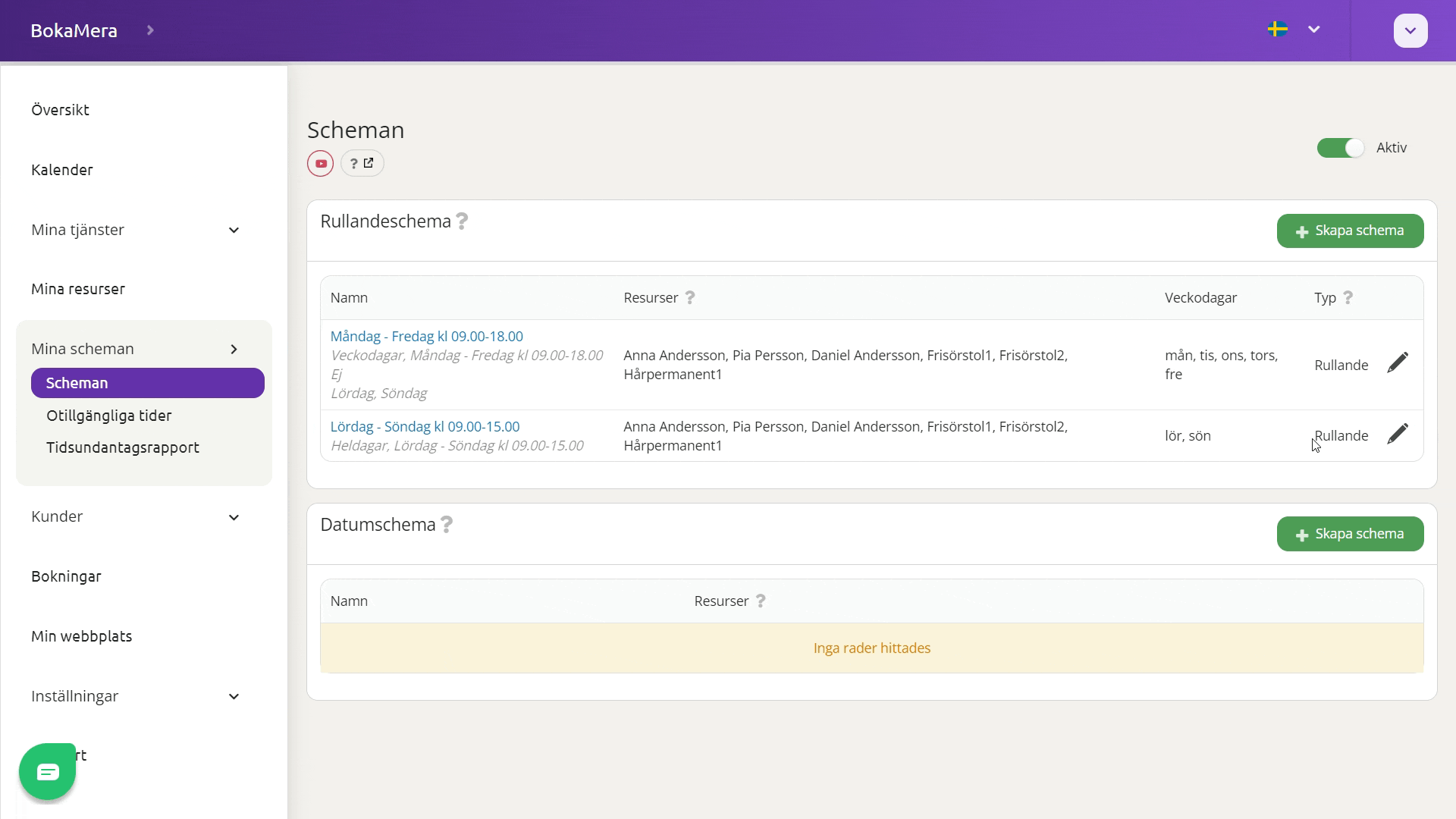Show help for Datumschema heading
1456x819 pixels.
tap(447, 525)
